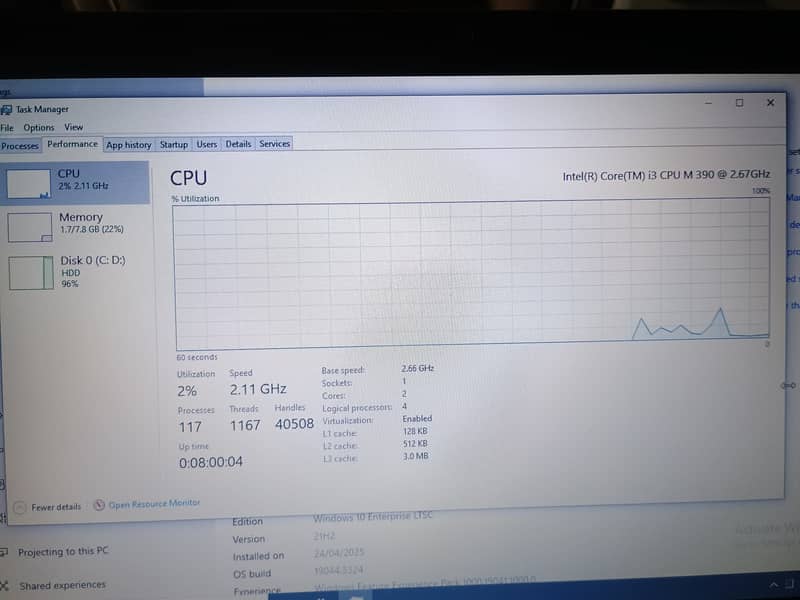Viewport: 800px width, 600px height.
Task: Click the Logical processors label
Action: (357, 408)
